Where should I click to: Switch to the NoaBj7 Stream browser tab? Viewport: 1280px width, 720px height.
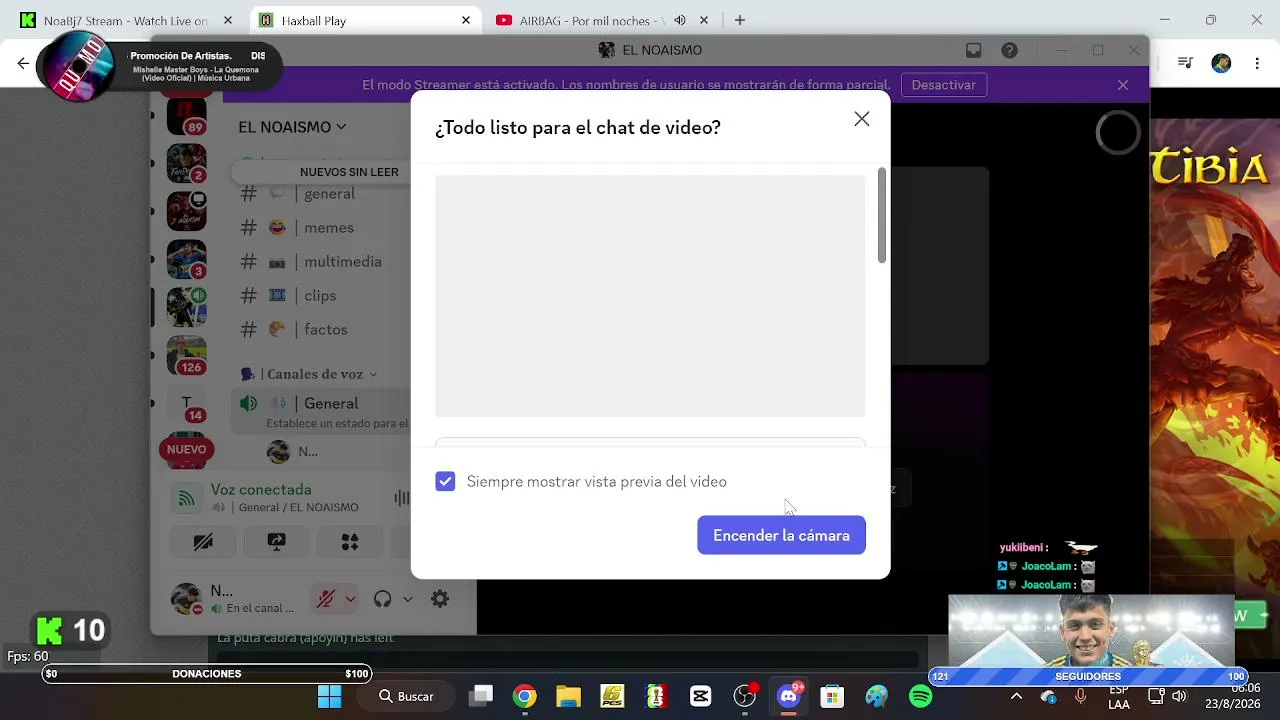click(x=125, y=20)
